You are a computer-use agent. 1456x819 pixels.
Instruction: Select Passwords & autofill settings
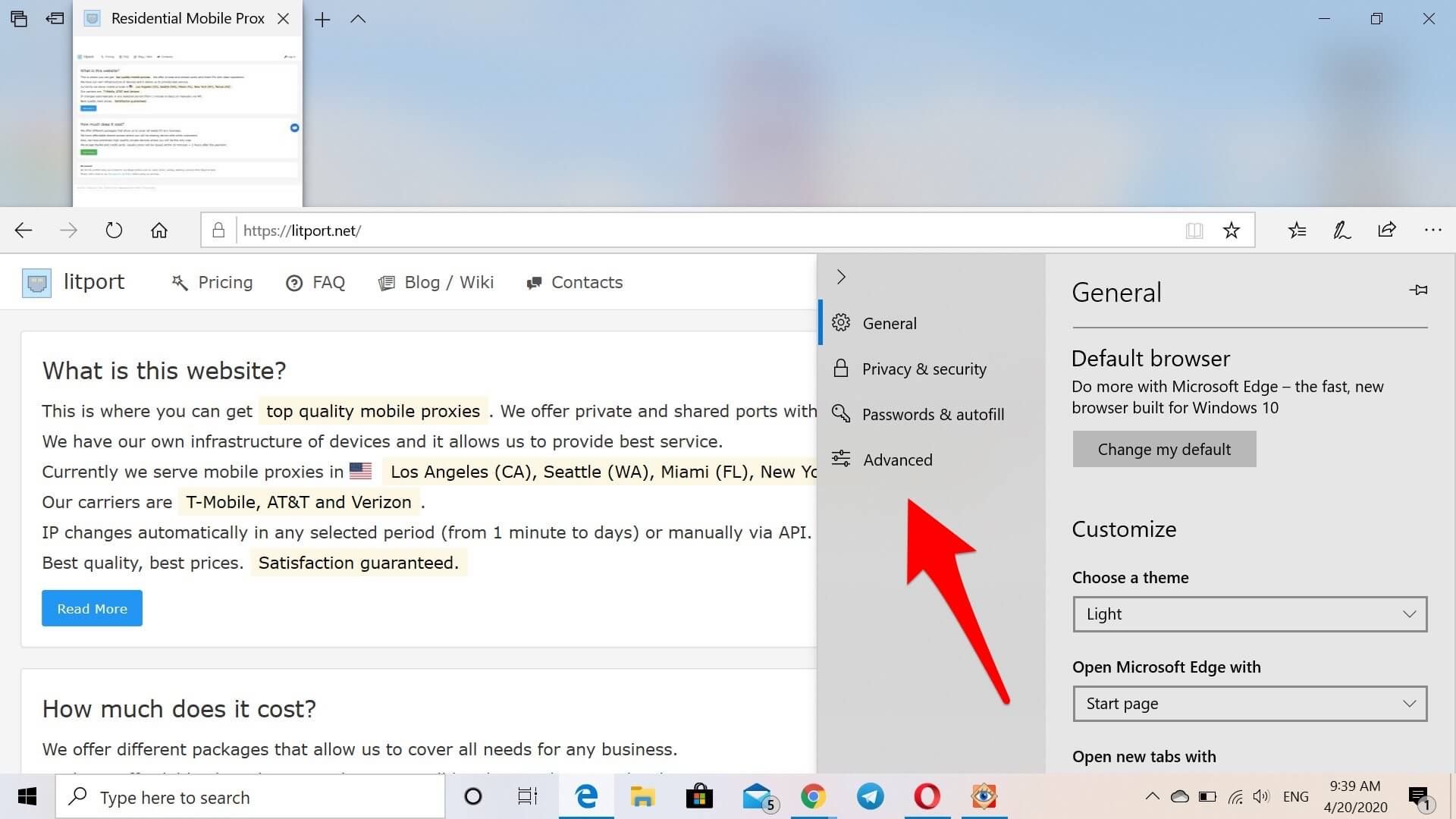(931, 414)
